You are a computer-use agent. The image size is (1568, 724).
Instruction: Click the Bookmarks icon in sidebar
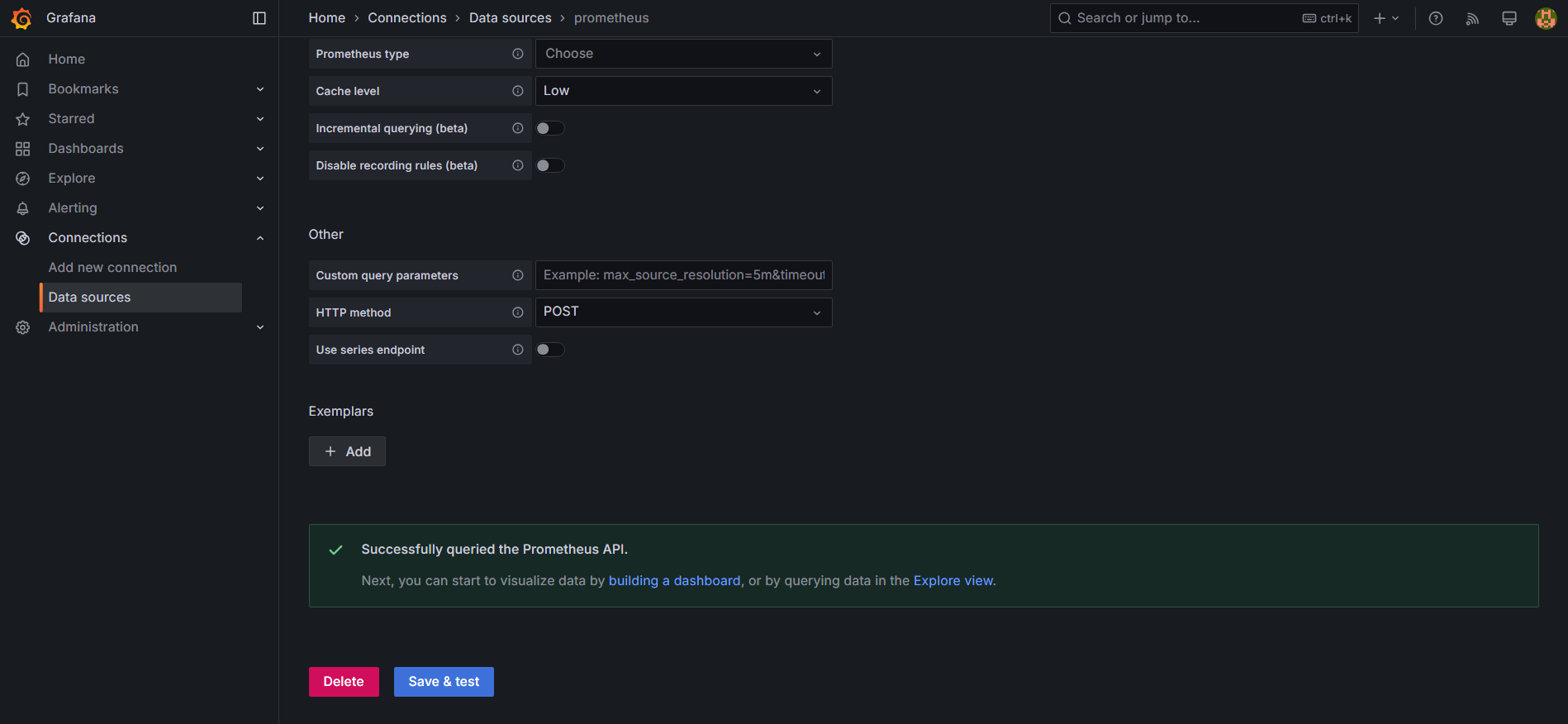pyautogui.click(x=23, y=89)
